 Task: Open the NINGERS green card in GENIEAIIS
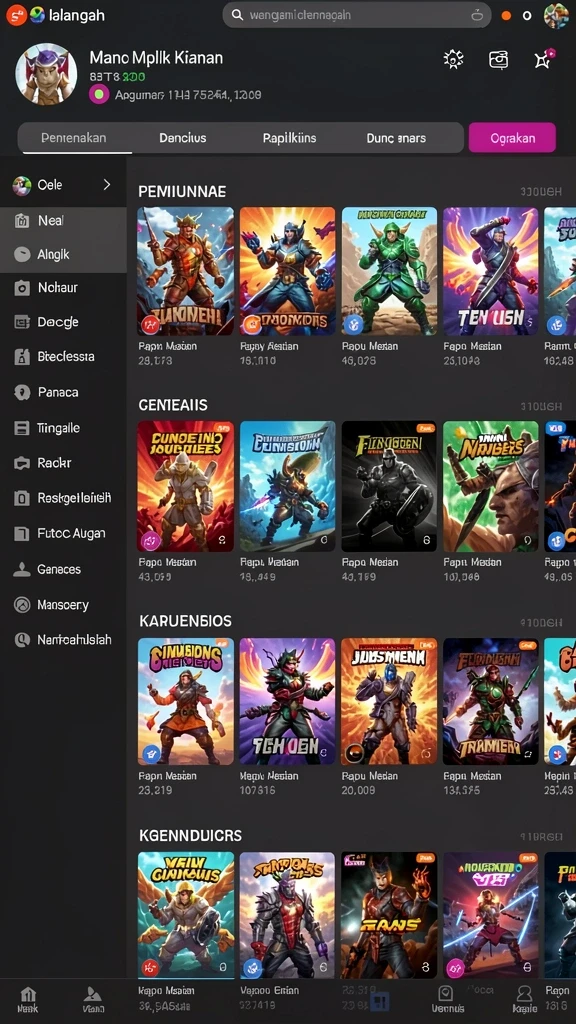click(490, 486)
